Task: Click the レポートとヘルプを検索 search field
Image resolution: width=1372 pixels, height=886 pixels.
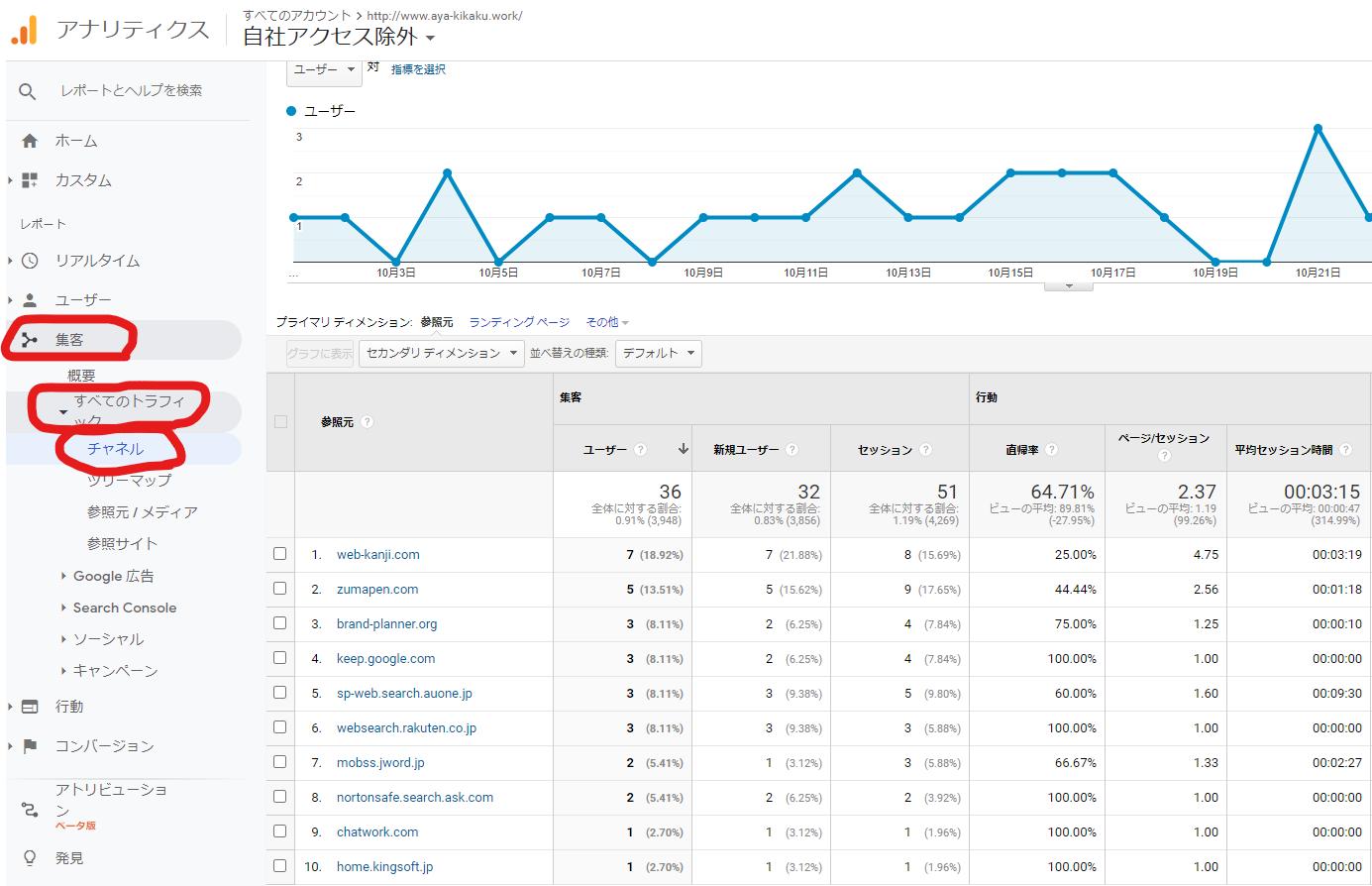Action: 132,90
